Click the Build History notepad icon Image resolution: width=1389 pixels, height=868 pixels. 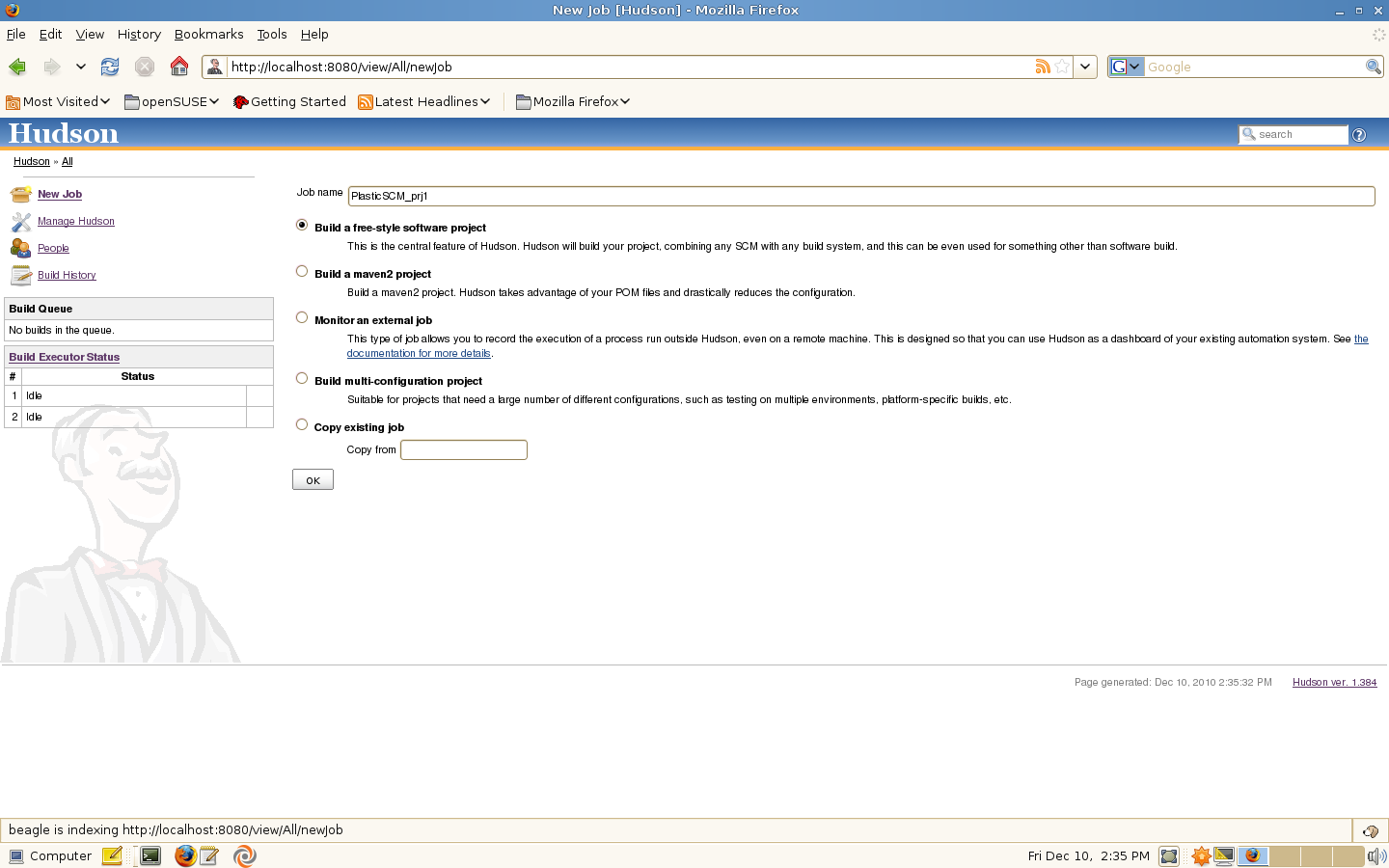(21, 276)
